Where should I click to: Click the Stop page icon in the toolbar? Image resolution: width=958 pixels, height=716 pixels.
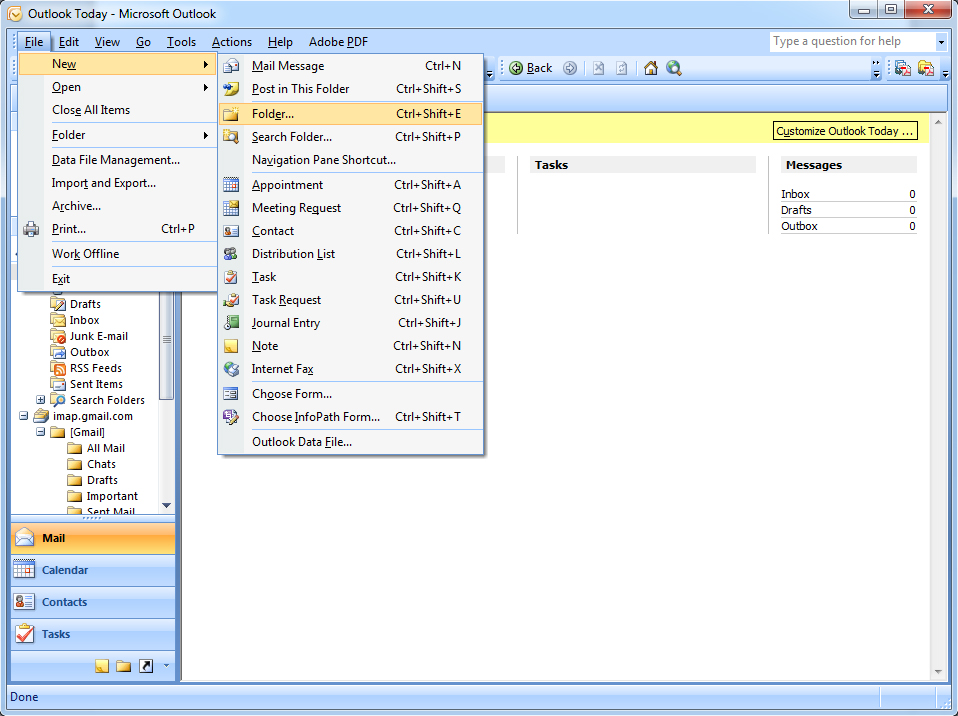coord(599,68)
